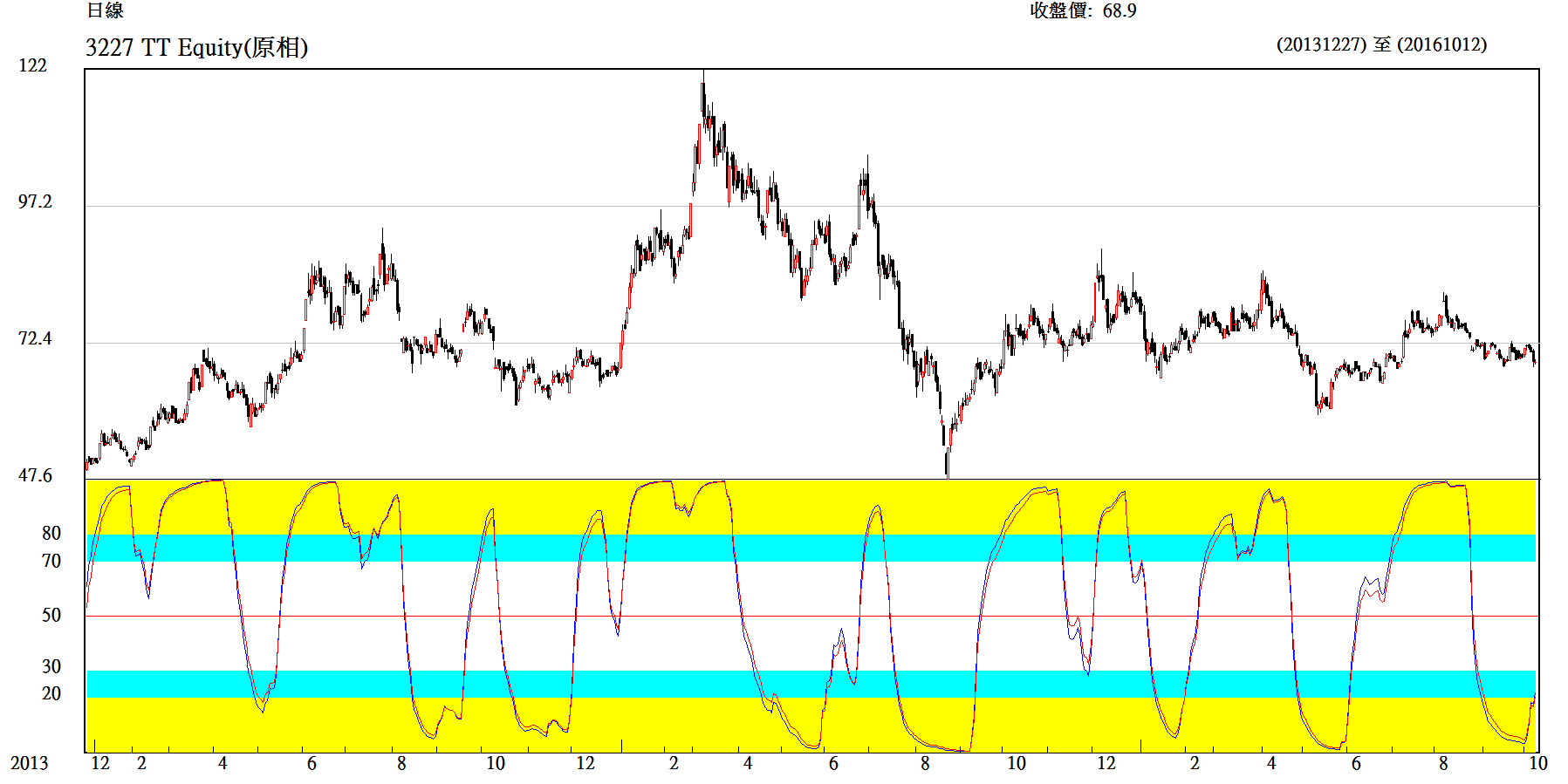
Task: Click the 2013 year label on time axis
Action: [29, 763]
